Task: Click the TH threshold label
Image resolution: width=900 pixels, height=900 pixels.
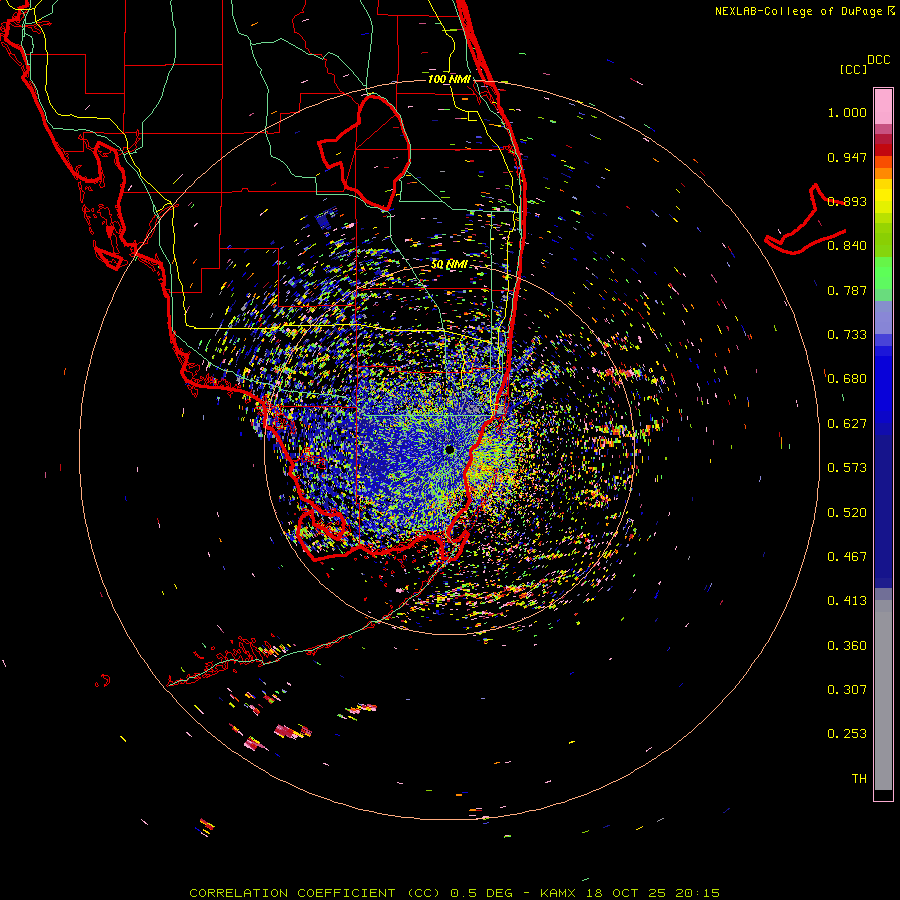Action: [x=859, y=779]
